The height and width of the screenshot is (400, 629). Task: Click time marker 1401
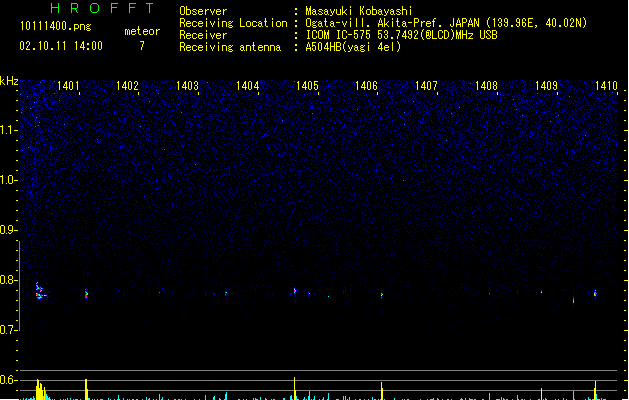tap(68, 86)
